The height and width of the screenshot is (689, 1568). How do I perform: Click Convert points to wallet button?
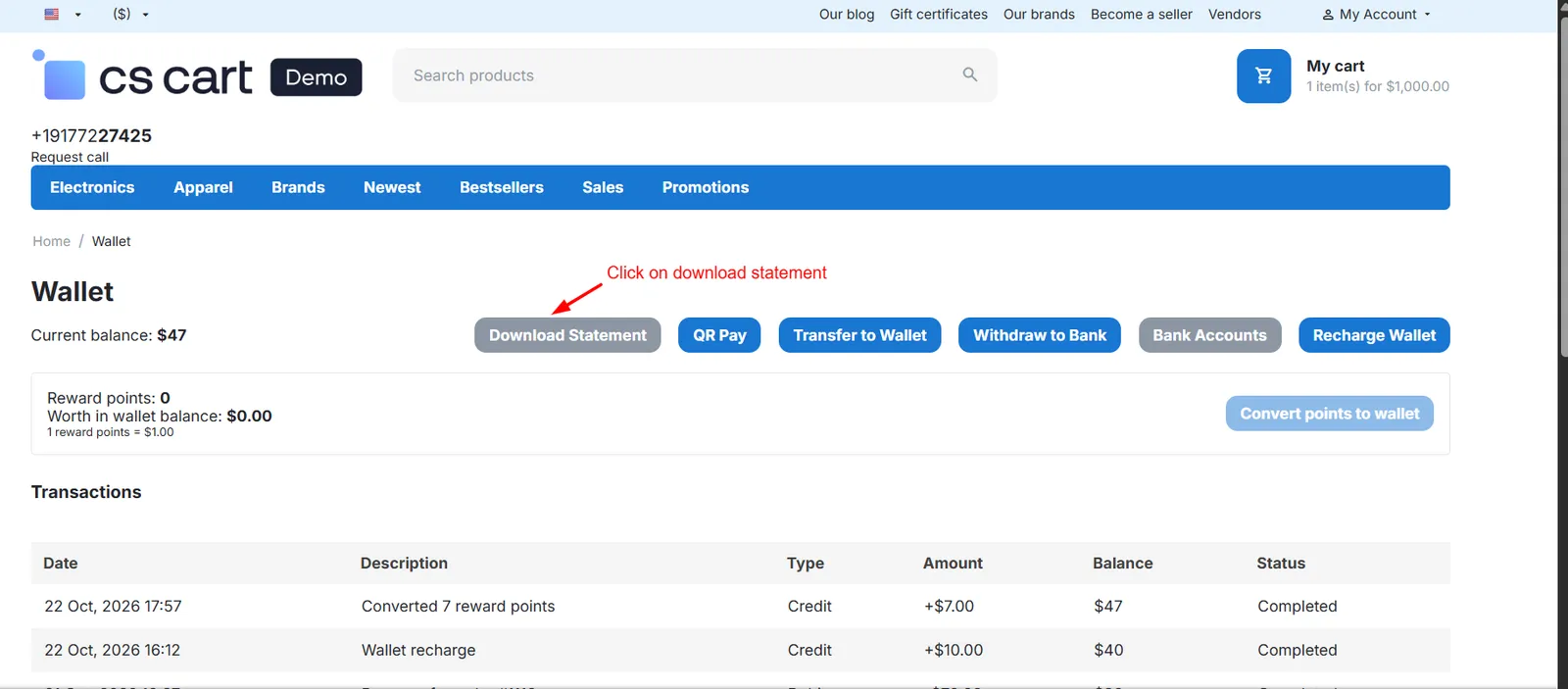1330,414
